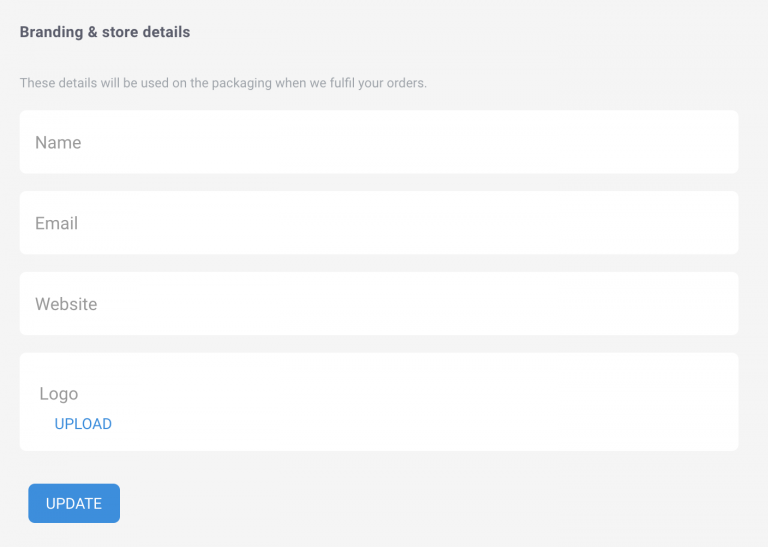Choose UPLOAD under the Logo label

(83, 424)
